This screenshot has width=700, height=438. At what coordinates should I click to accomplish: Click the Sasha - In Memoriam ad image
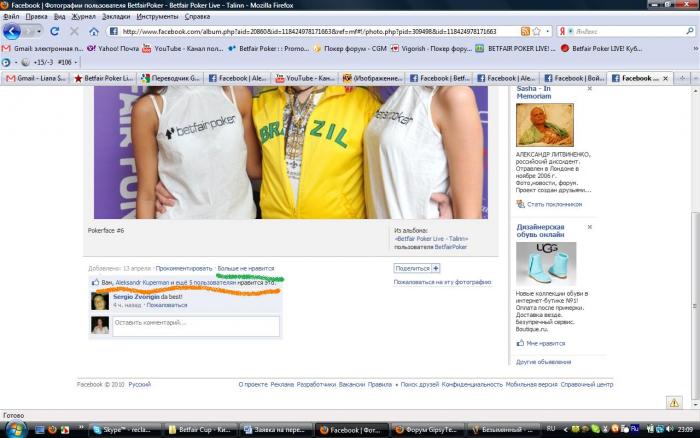[x=545, y=125]
